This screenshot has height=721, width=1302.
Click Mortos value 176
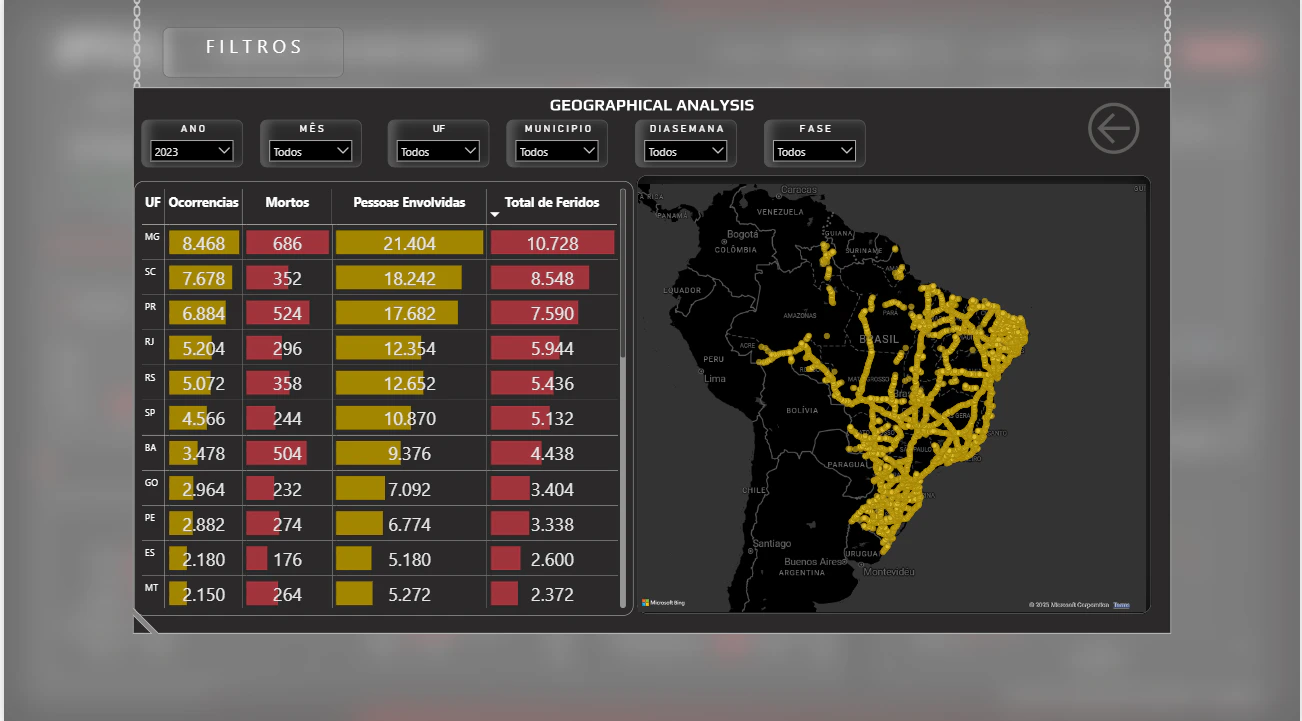coord(287,559)
